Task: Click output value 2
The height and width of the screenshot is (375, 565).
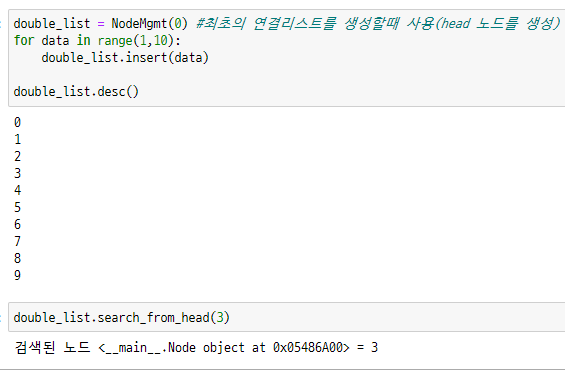Action: coord(18,156)
